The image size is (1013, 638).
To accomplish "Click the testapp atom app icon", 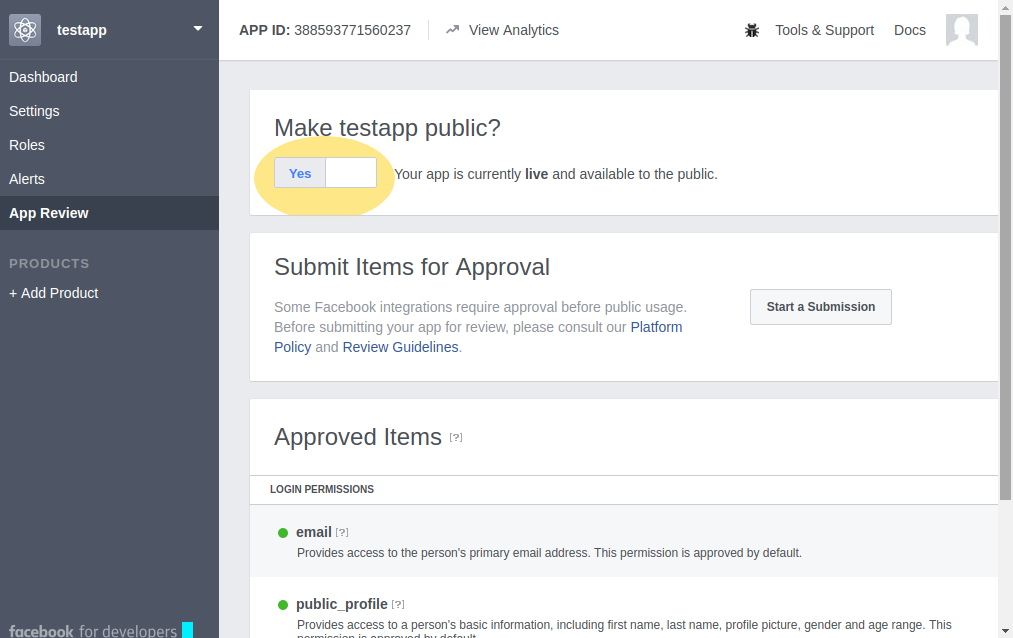I will coord(25,30).
